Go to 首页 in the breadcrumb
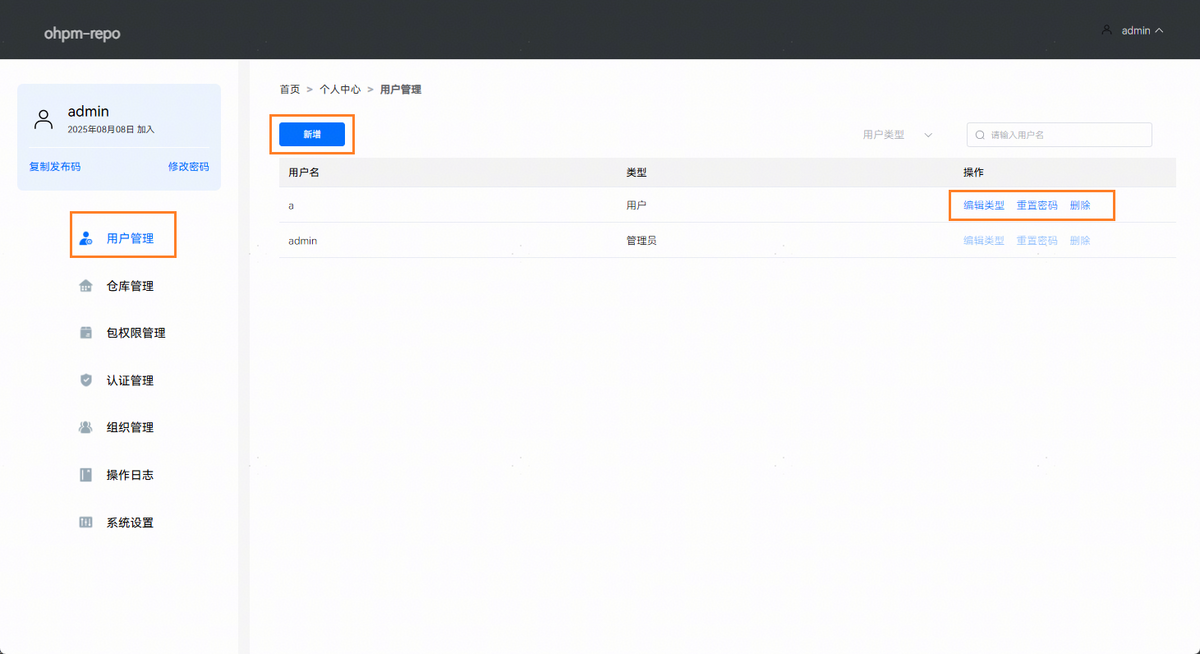Image resolution: width=1200 pixels, height=654 pixels. click(289, 90)
